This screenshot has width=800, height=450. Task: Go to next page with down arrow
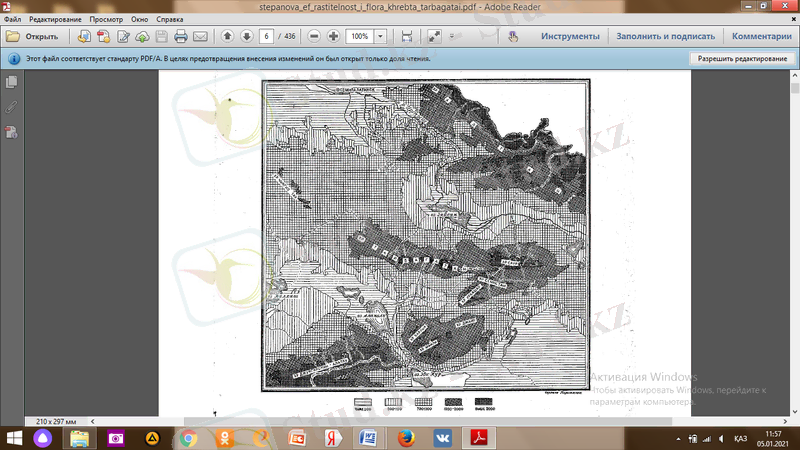point(246,37)
